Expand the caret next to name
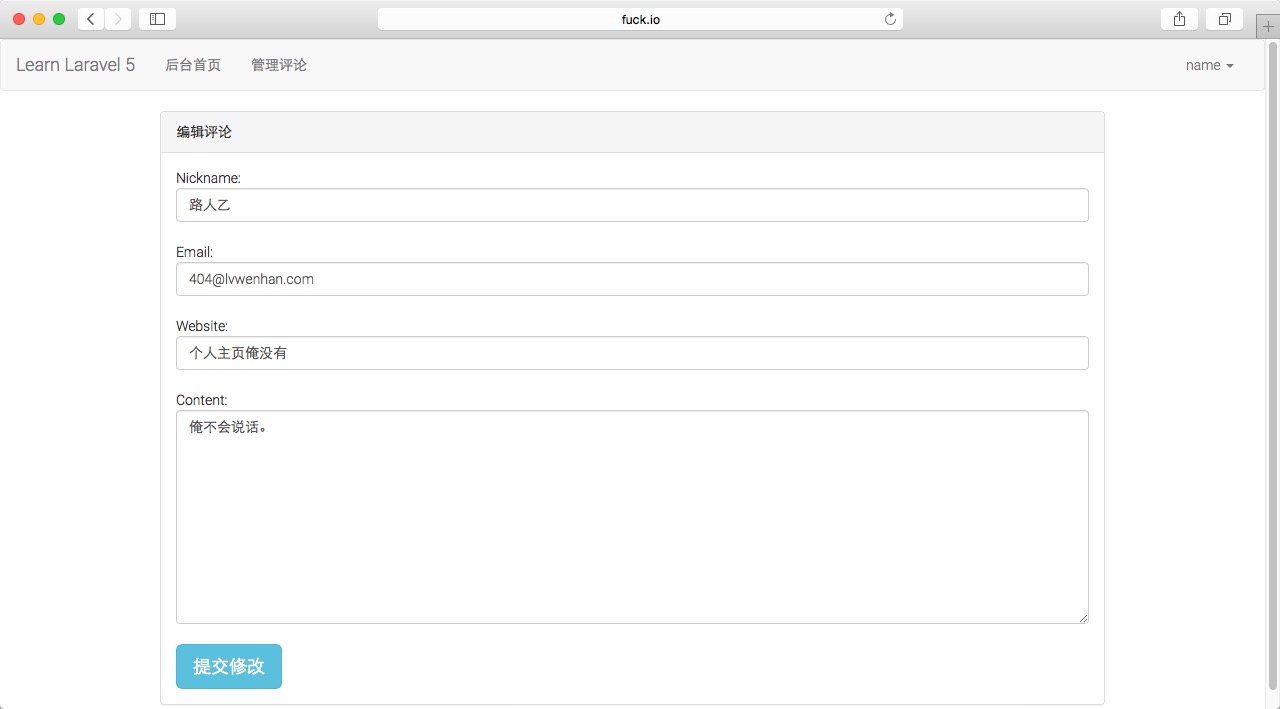Screen dimensions: 1280x709 (x=1231, y=66)
